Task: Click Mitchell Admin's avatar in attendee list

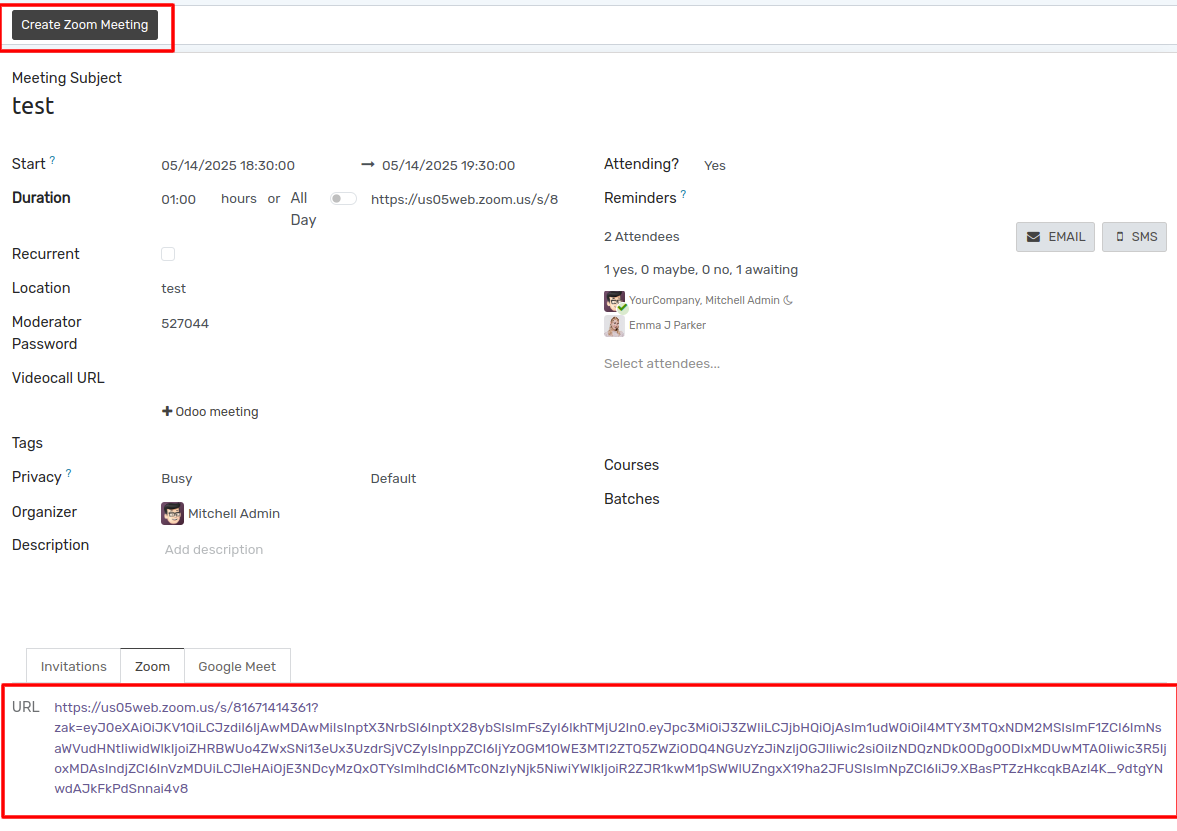Action: pos(614,301)
